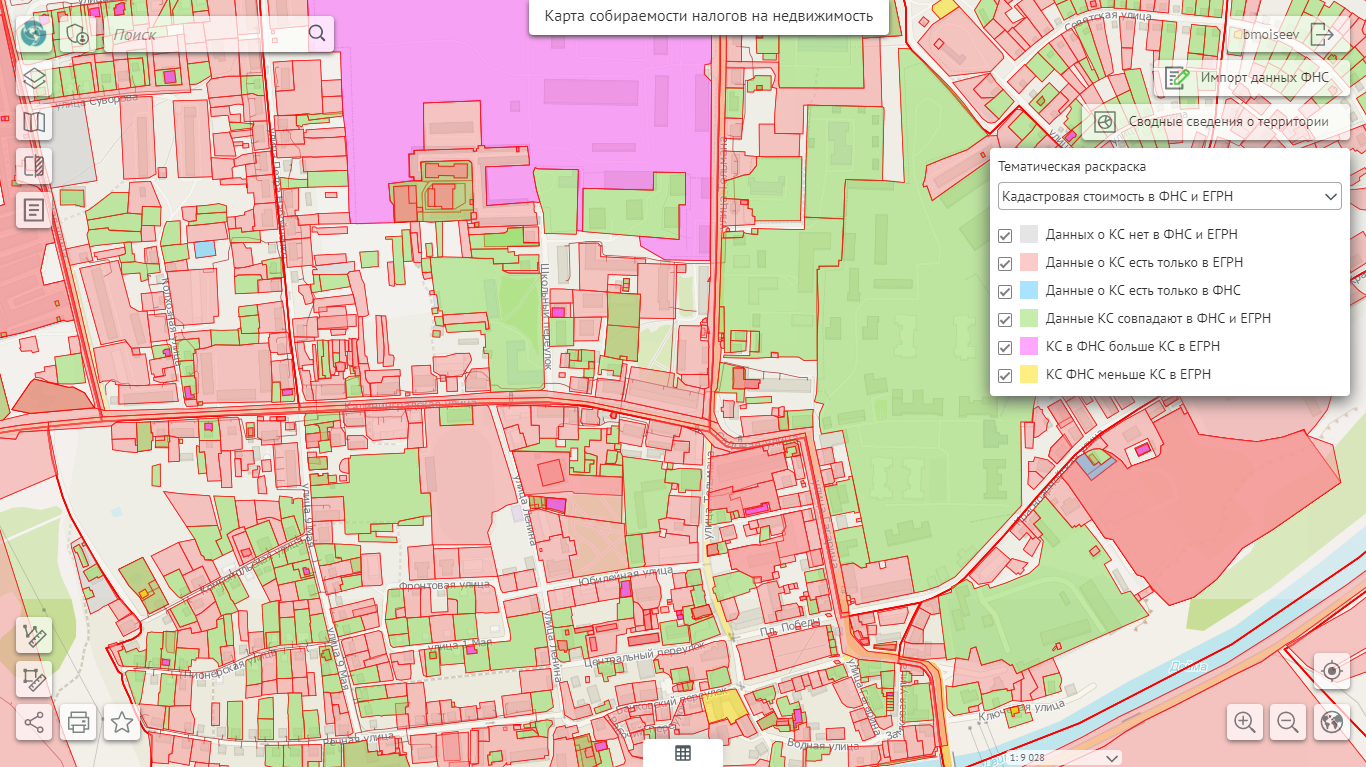This screenshot has width=1366, height=767.
Task: Click the logout icon next to bmoiseev
Action: point(1322,35)
